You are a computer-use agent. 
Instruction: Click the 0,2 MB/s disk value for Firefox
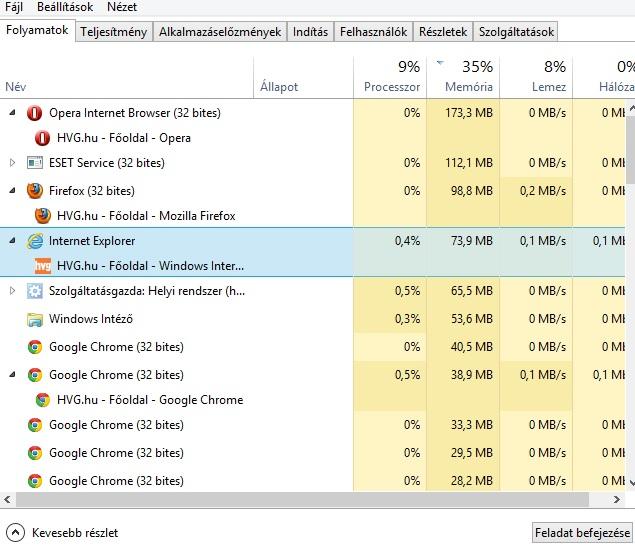543,191
